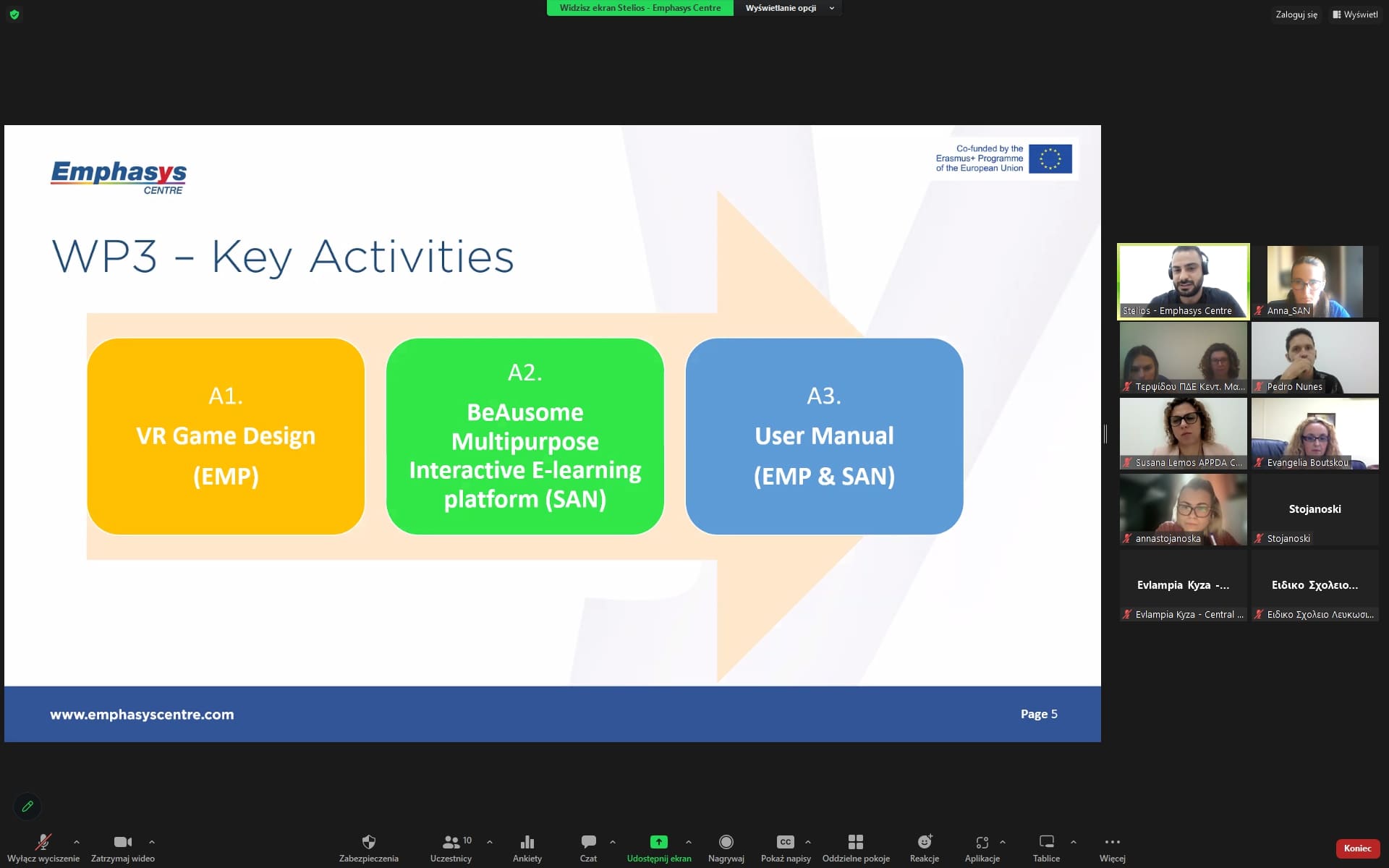Select Evangelia Boutskou video tile
The width and height of the screenshot is (1389, 868).
[1315, 433]
